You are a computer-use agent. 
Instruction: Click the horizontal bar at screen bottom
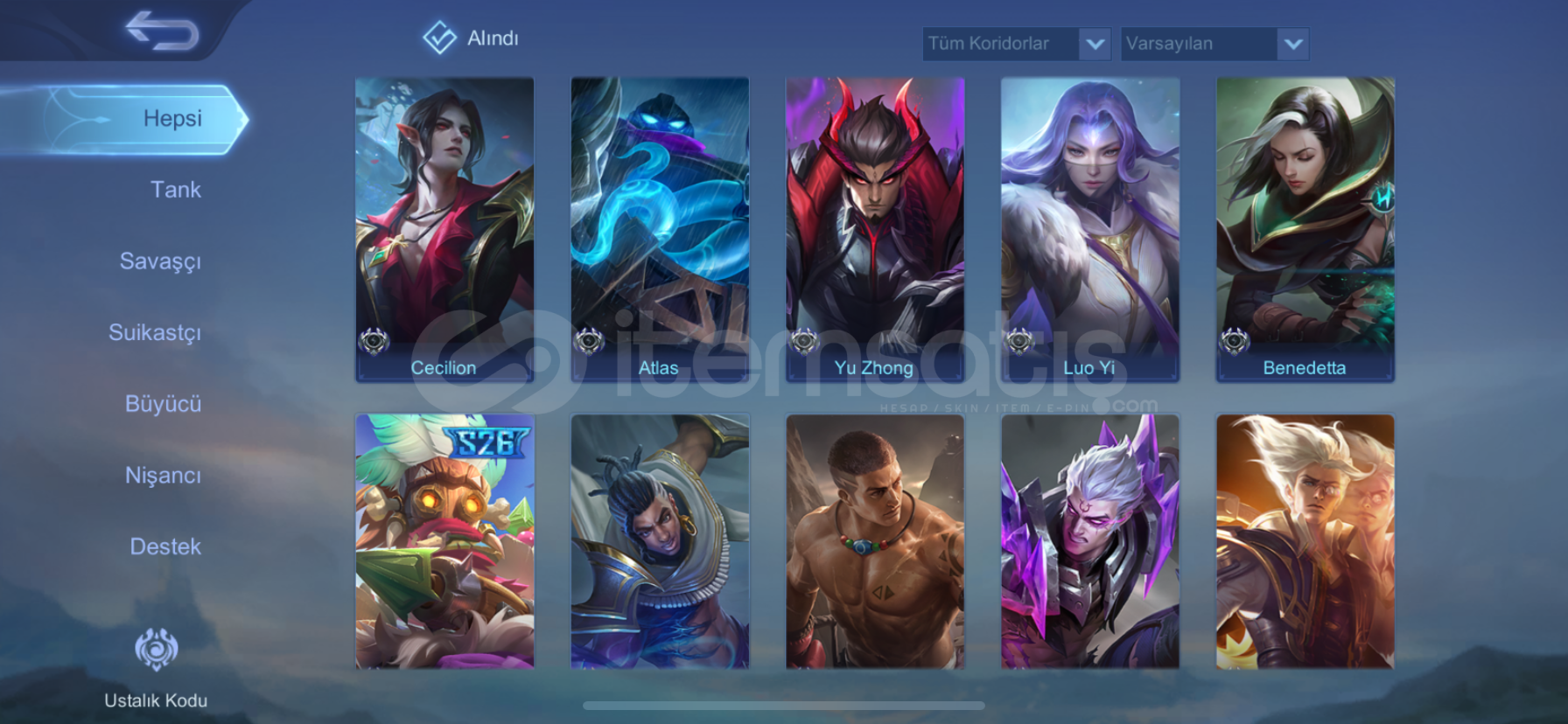tap(784, 706)
